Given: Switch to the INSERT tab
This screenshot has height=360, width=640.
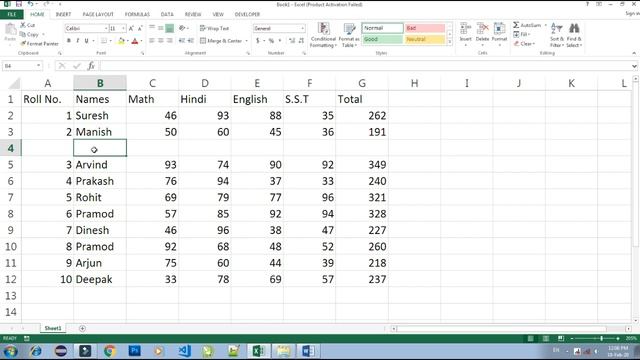Looking at the screenshot, I should pos(63,14).
